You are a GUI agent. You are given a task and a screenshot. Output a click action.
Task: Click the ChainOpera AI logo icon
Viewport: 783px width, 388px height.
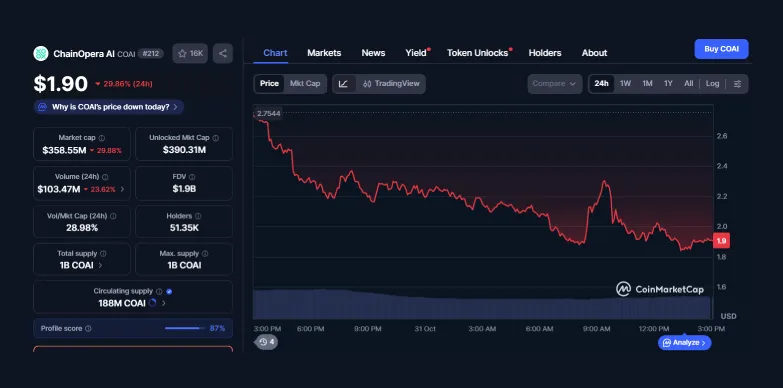tap(41, 53)
